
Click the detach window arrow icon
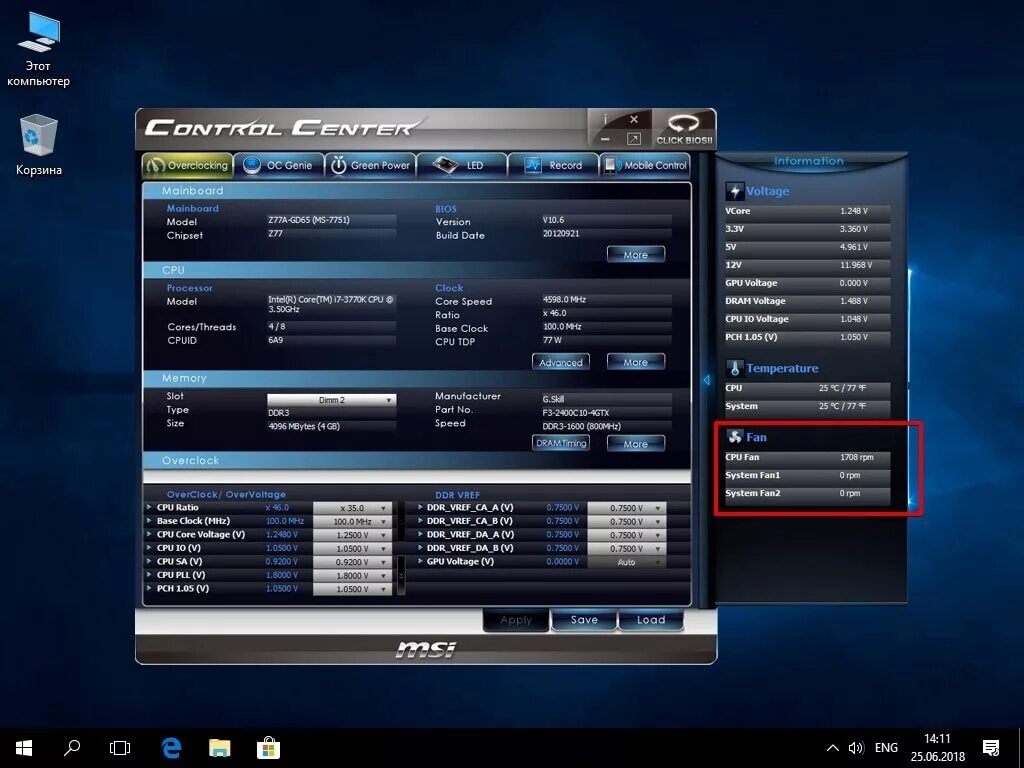point(633,139)
